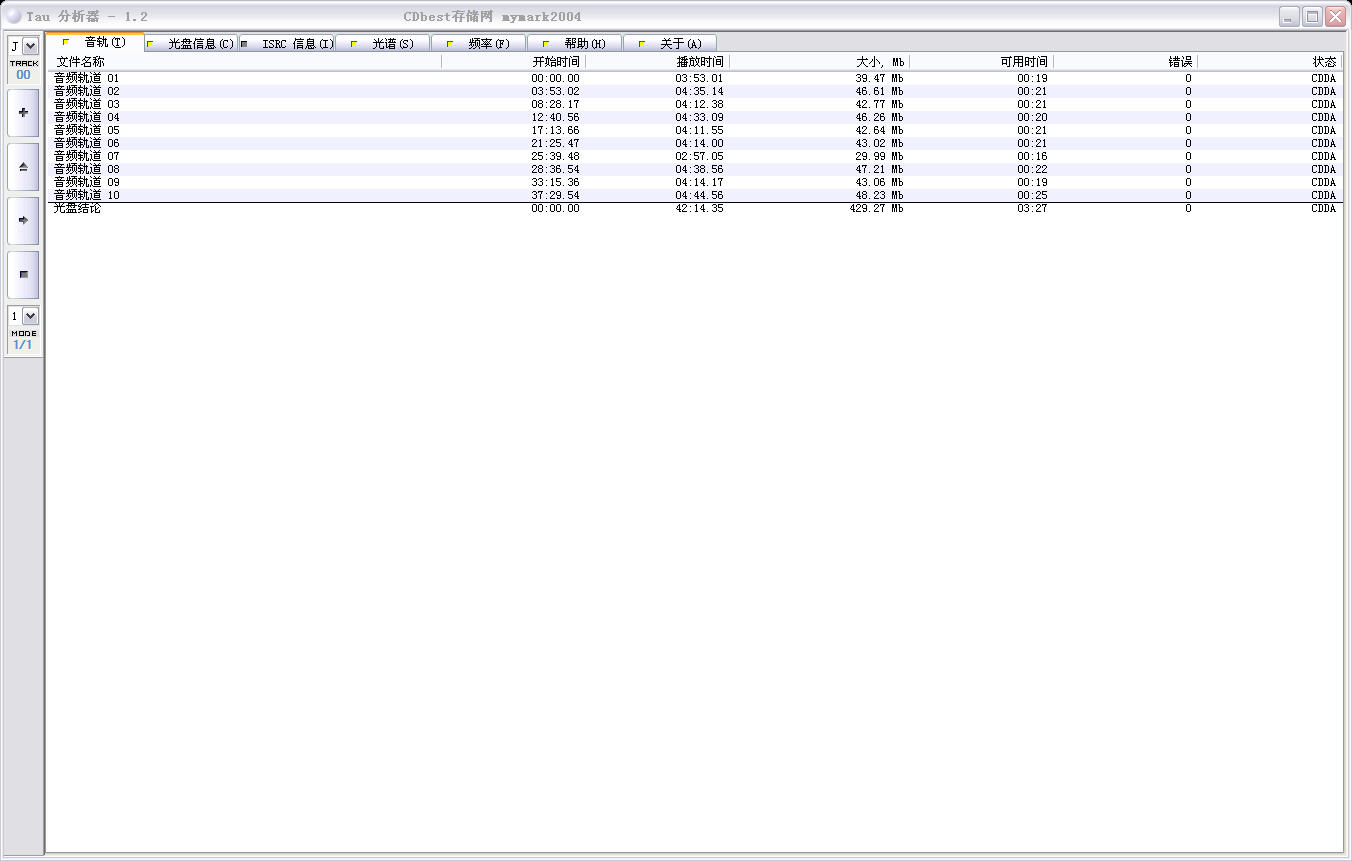This screenshot has height=861, width=1352.
Task: Sort by 可用时间 column header
Action: click(982, 62)
